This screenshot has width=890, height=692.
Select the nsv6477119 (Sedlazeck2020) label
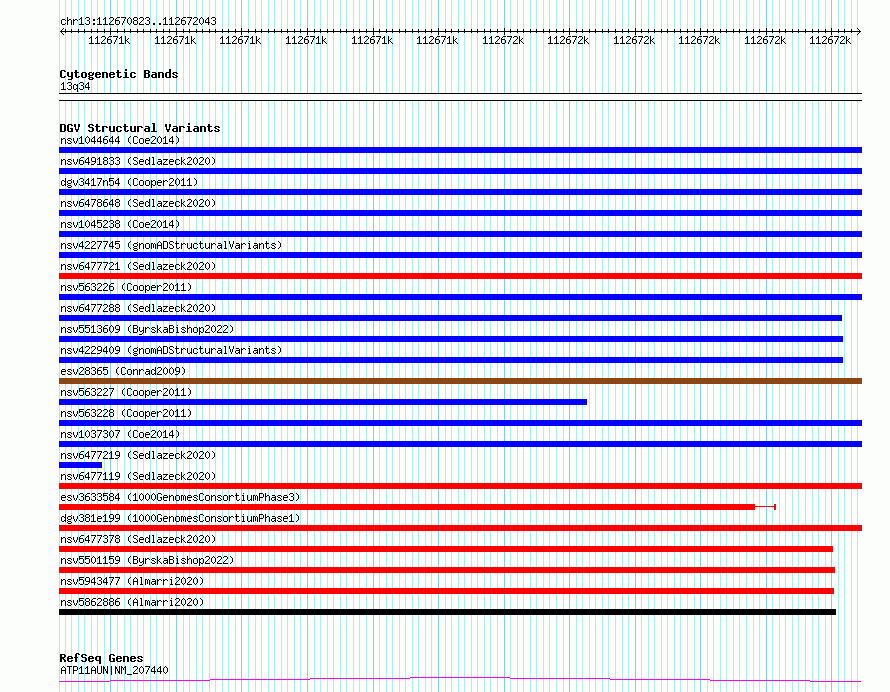click(x=138, y=476)
